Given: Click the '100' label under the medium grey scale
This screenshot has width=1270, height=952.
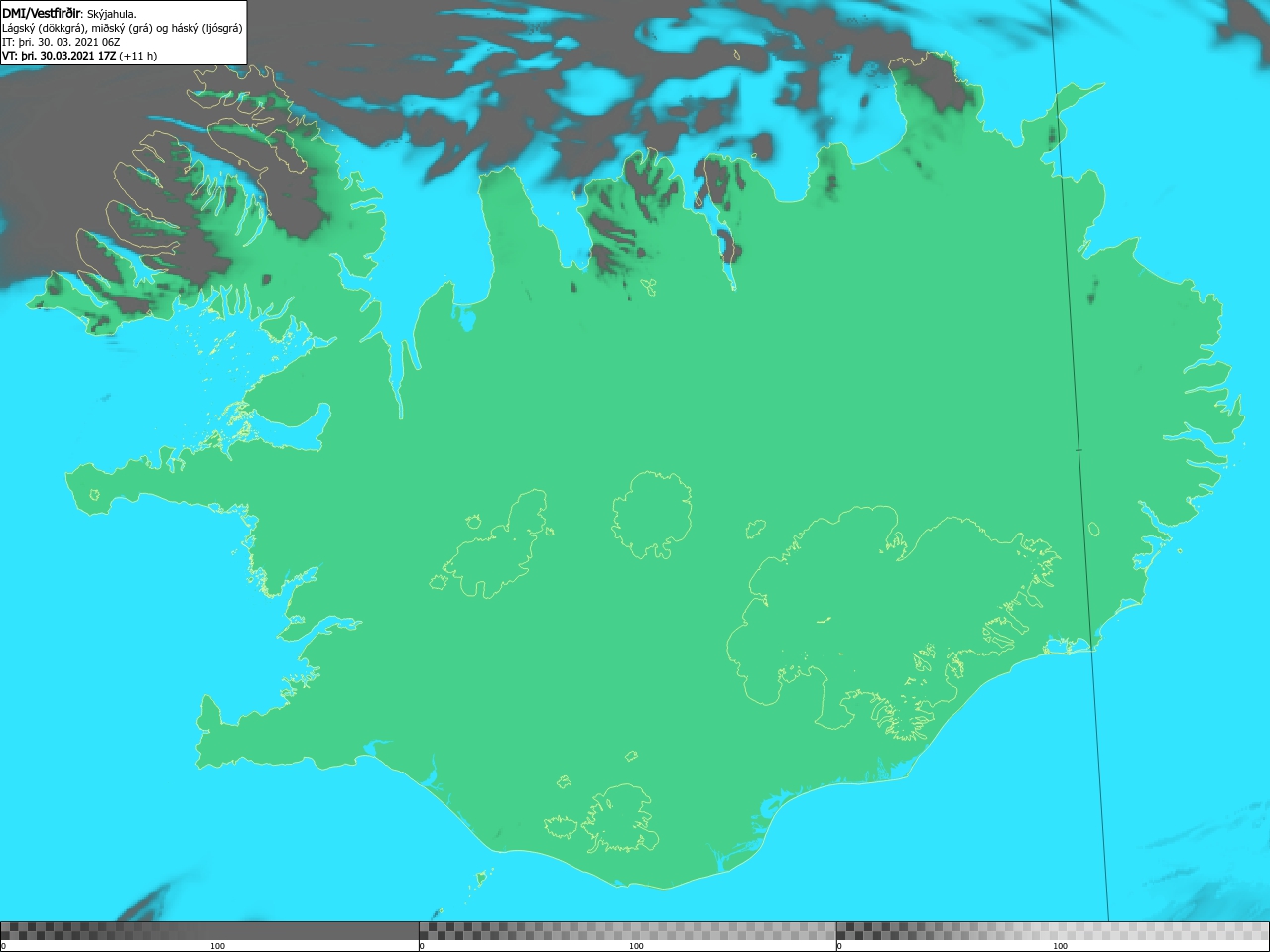Looking at the screenshot, I should [636, 946].
